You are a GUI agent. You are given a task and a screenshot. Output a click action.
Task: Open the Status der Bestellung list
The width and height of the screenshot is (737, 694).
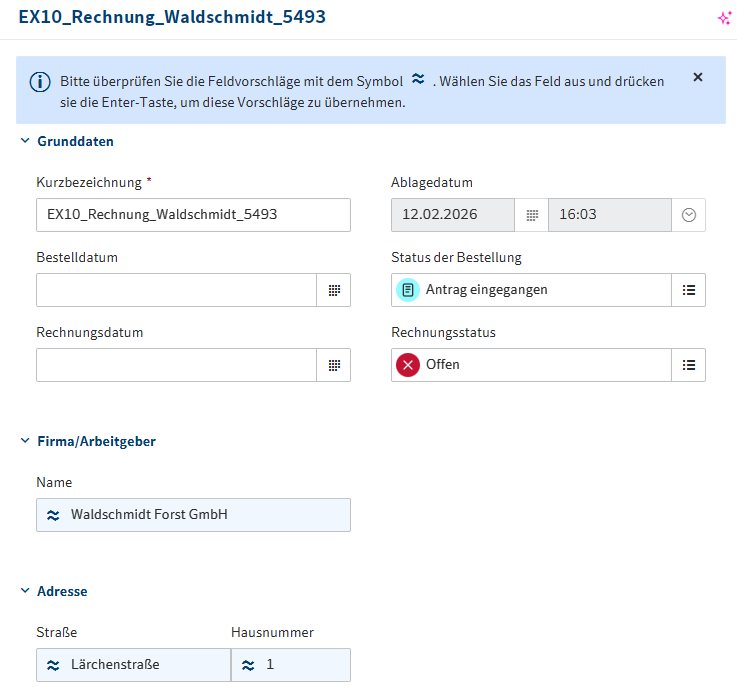click(688, 290)
